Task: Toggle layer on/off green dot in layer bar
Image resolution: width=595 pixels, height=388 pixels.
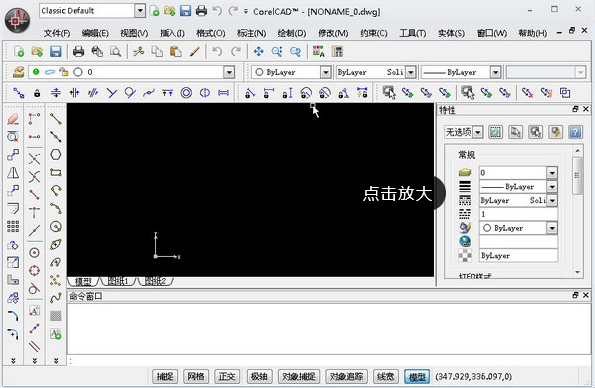Action: pos(36,72)
